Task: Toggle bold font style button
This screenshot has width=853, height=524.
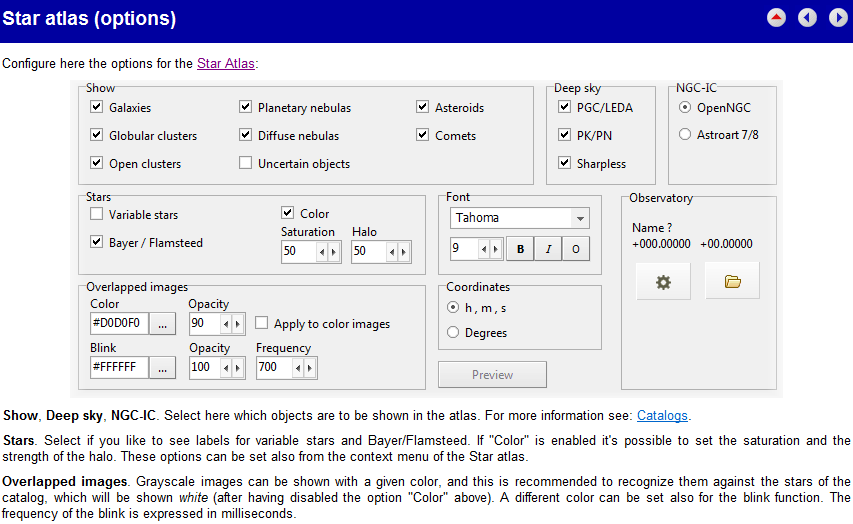Action: pos(521,249)
